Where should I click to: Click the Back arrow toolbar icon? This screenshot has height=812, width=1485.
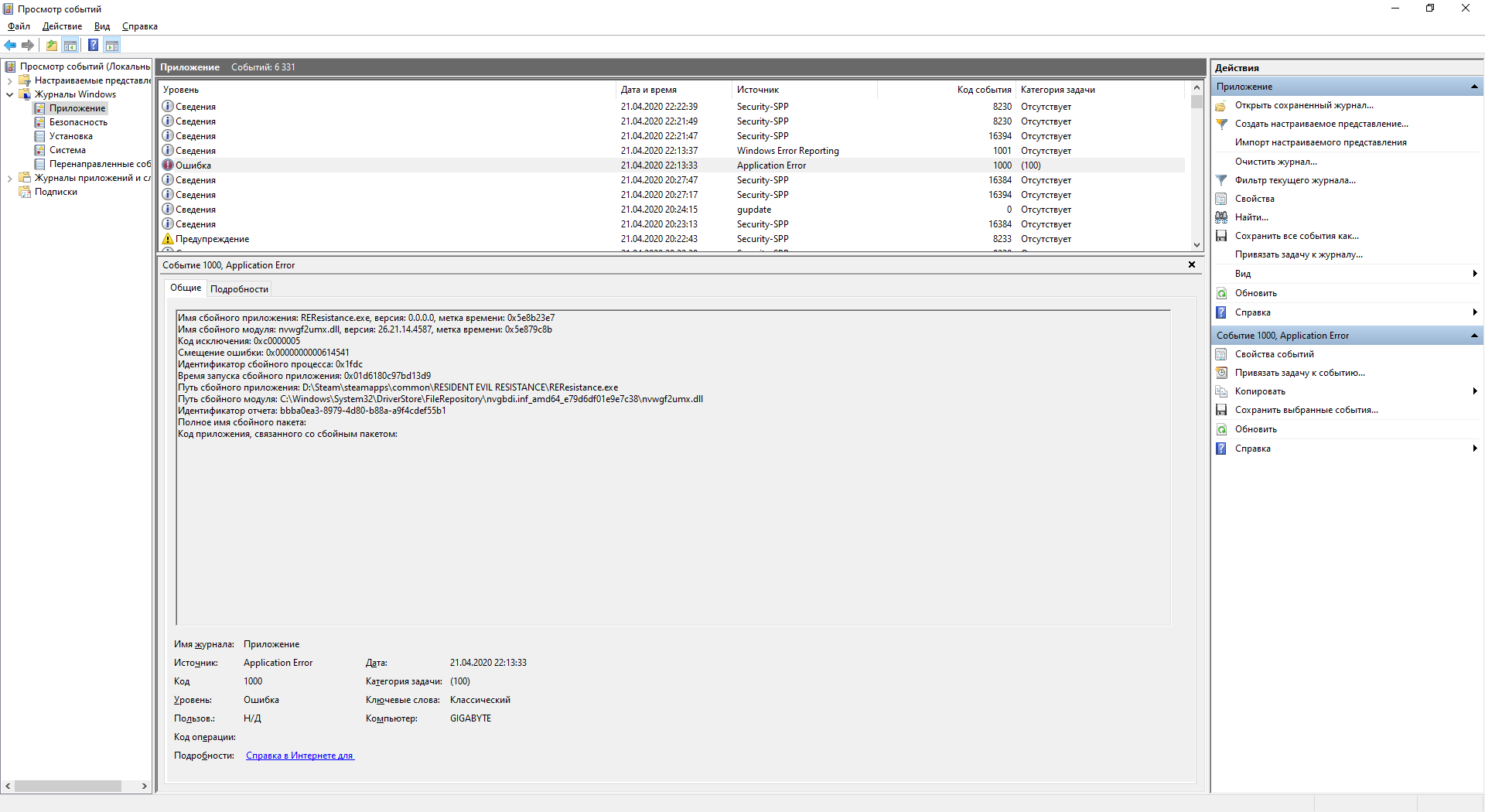pyautogui.click(x=10, y=45)
